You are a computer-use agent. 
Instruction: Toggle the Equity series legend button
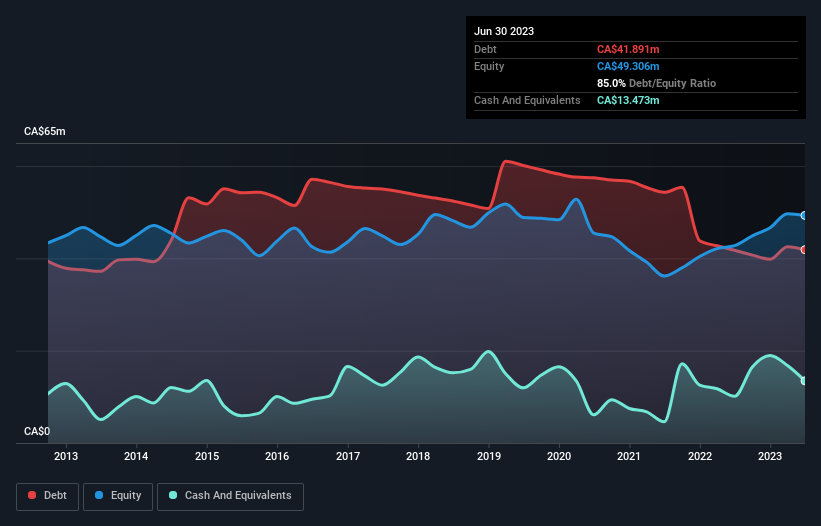click(118, 495)
